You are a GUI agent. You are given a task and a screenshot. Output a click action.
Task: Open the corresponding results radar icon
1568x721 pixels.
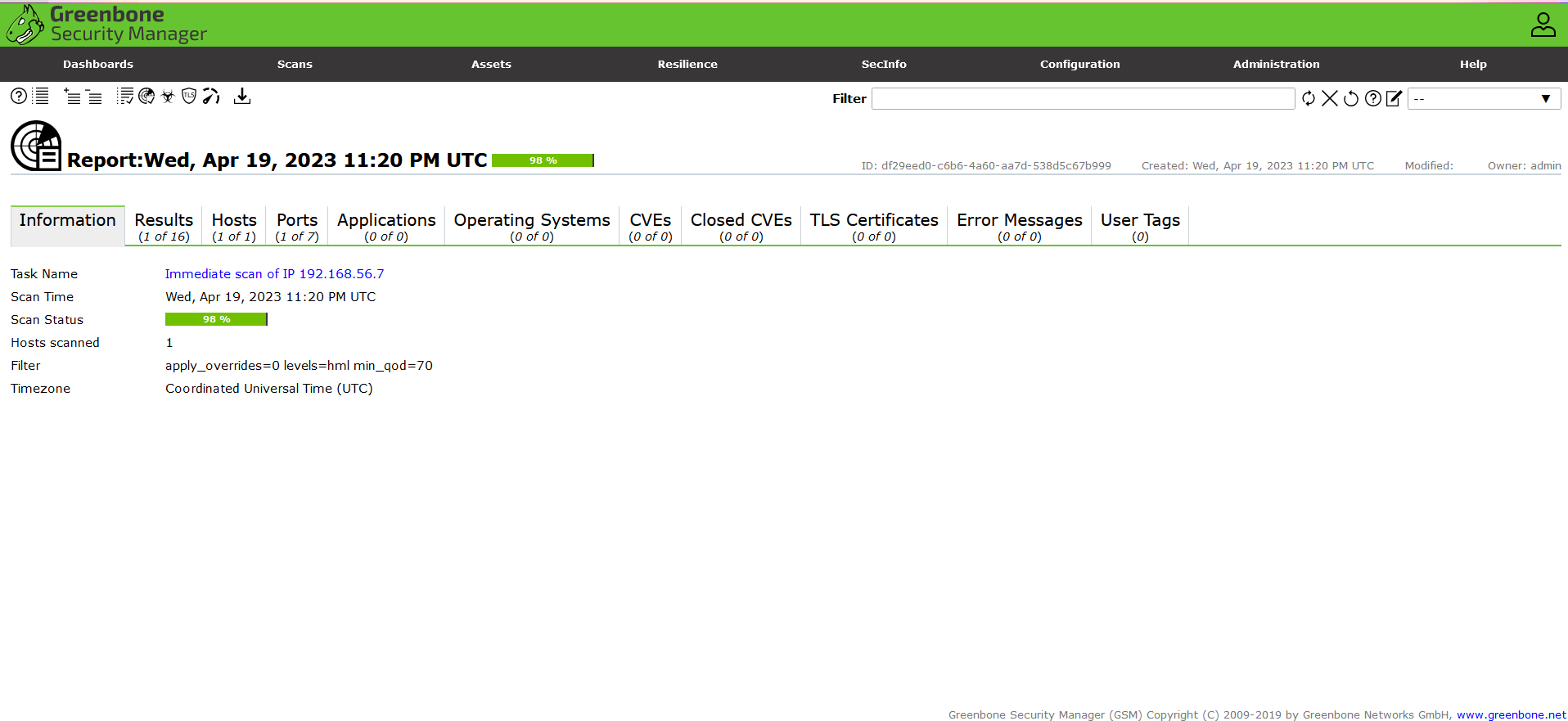(x=146, y=96)
